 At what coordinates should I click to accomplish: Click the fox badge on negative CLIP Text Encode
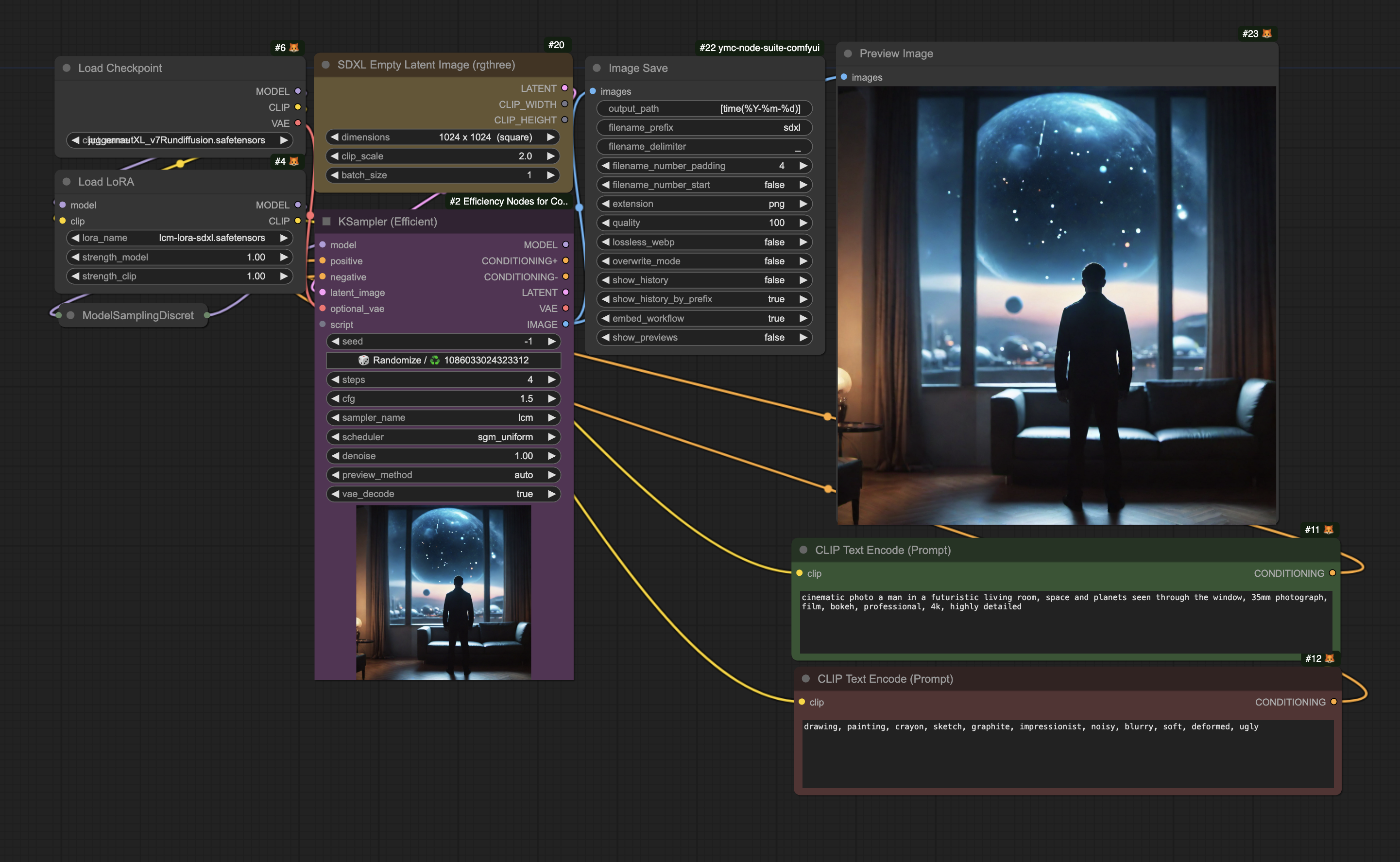[1330, 658]
